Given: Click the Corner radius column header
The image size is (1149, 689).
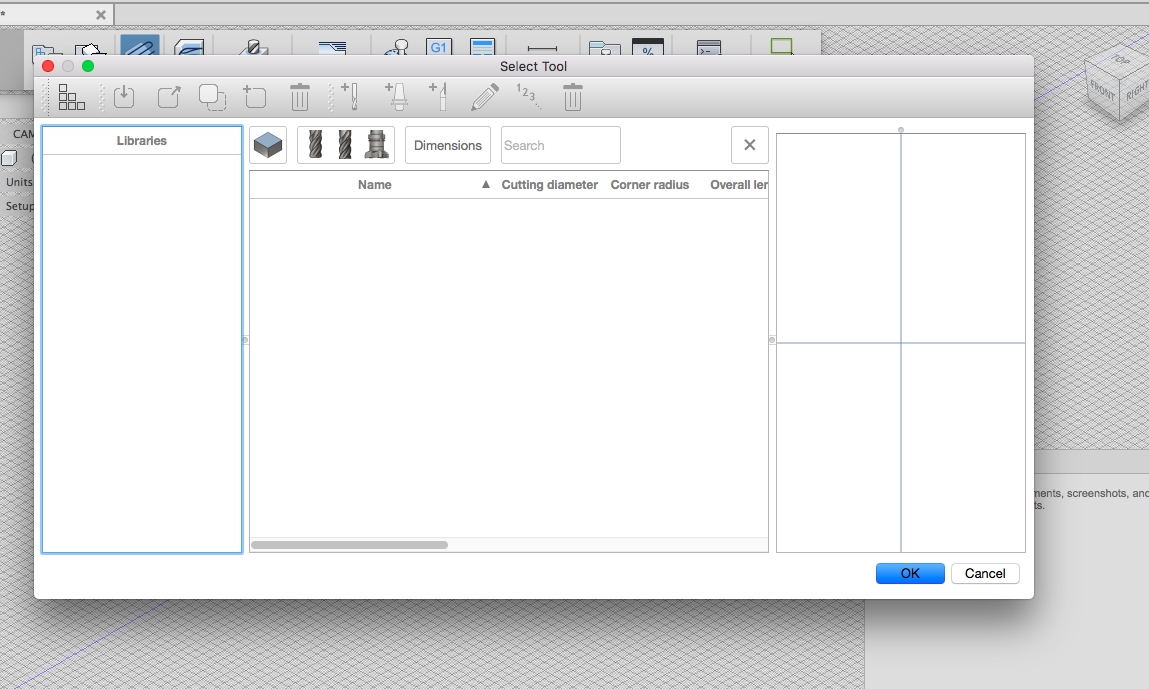Looking at the screenshot, I should pyautogui.click(x=650, y=185).
